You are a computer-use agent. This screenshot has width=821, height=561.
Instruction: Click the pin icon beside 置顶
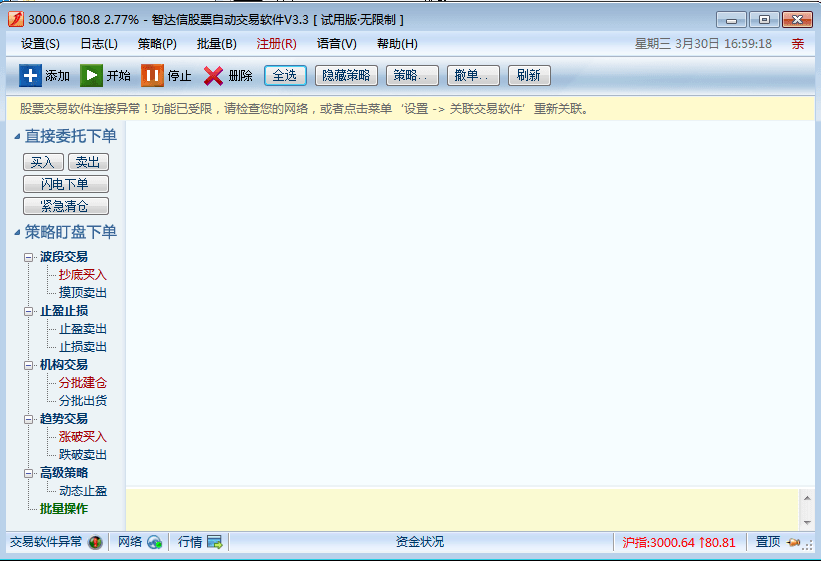click(795, 542)
